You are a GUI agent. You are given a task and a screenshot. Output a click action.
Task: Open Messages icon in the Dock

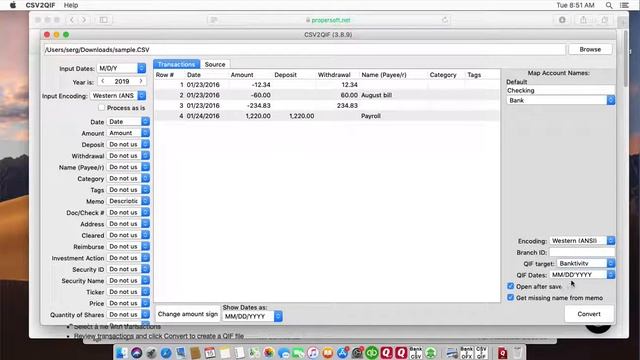284,353
